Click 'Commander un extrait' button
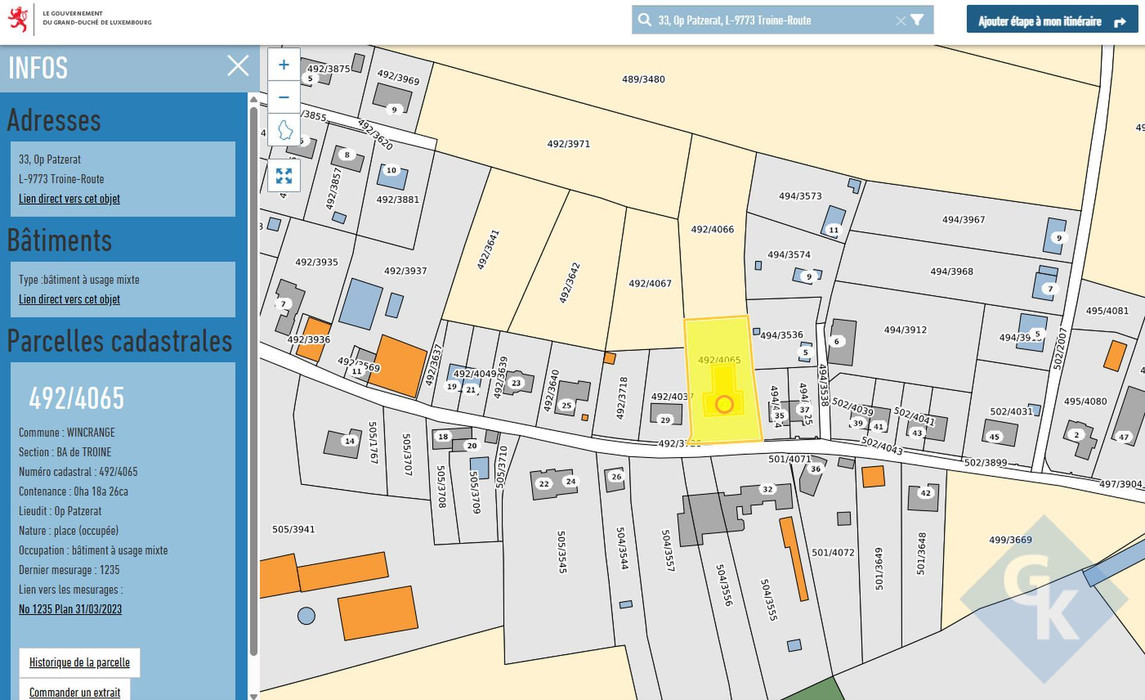 pos(75,691)
